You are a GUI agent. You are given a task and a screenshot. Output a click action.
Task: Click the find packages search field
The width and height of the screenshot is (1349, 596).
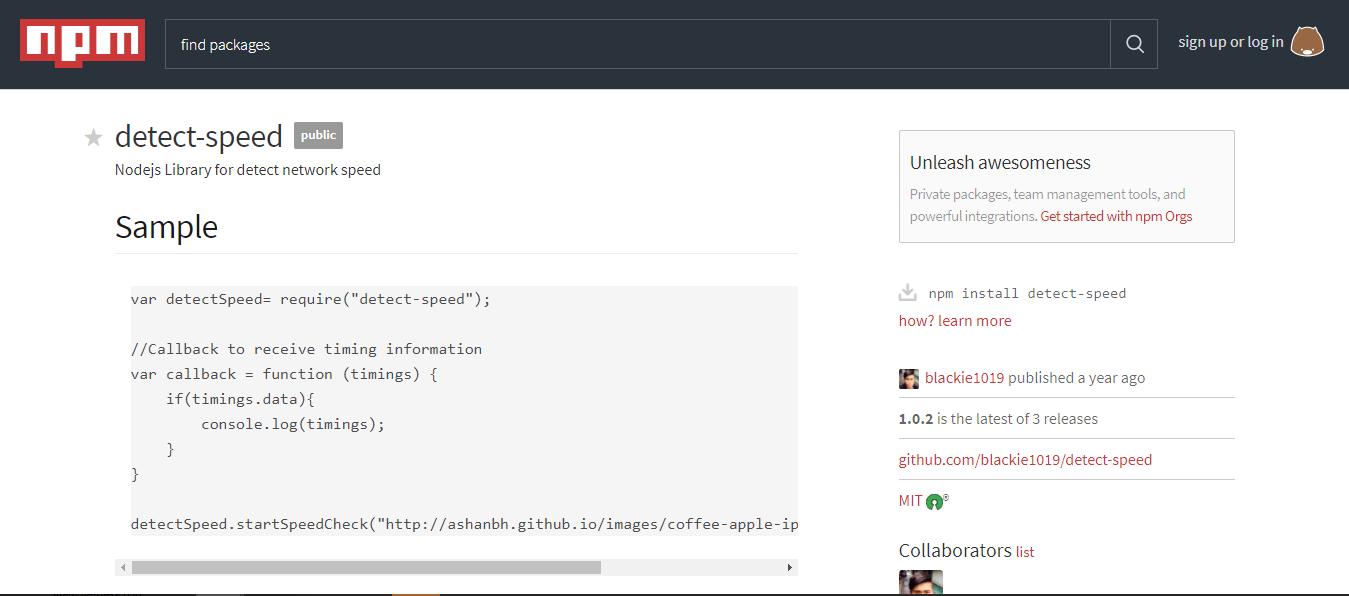click(637, 44)
